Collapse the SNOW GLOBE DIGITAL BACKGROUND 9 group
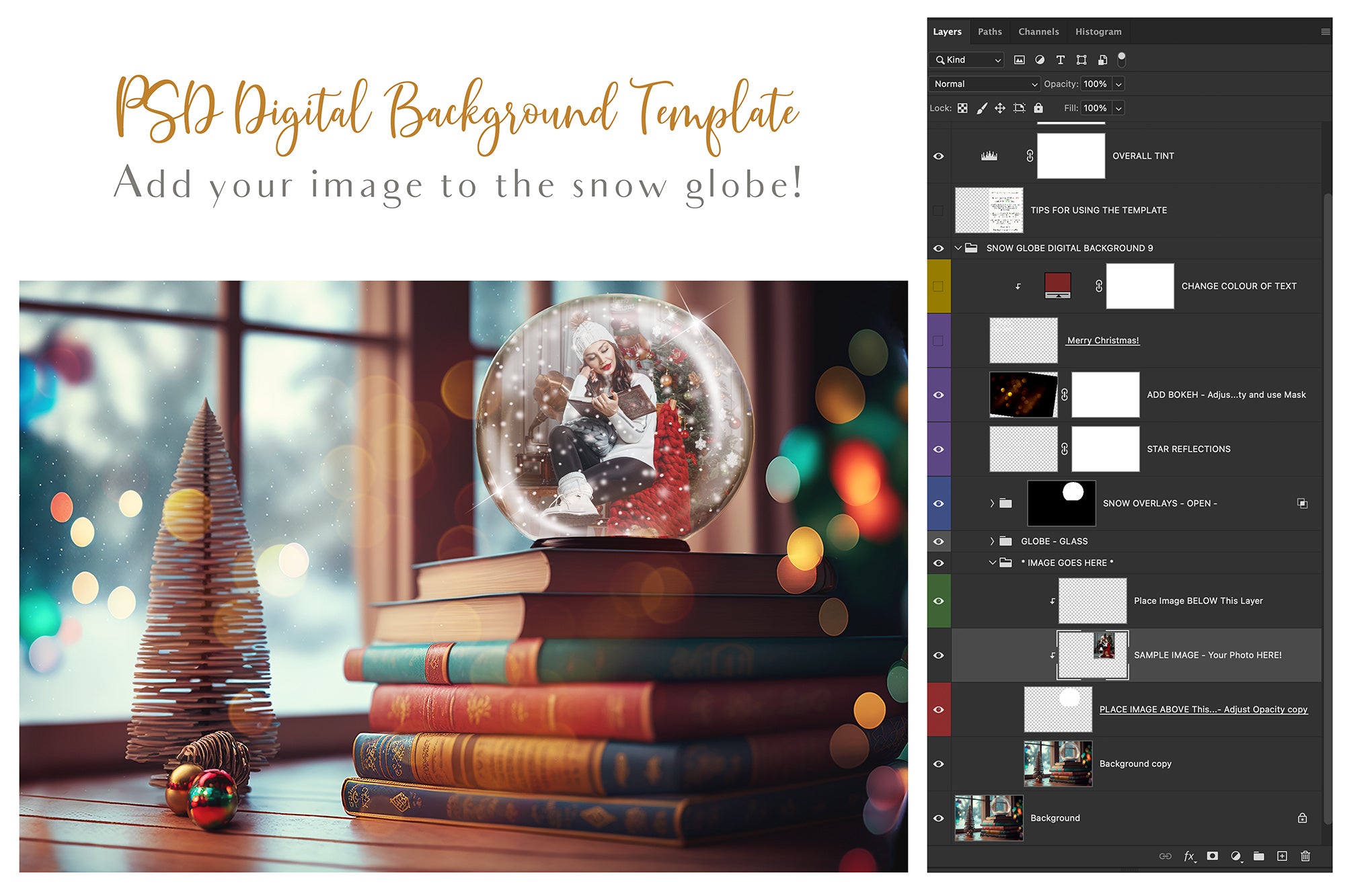This screenshot has height=896, width=1345. tap(958, 248)
